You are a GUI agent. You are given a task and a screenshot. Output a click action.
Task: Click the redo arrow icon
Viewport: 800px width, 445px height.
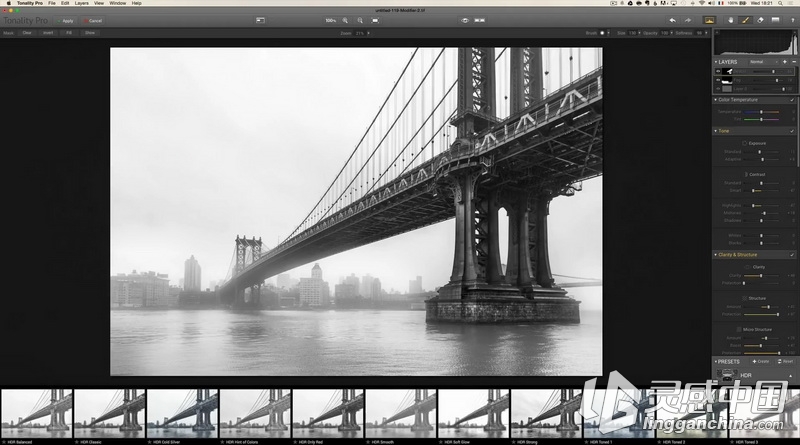[688, 20]
